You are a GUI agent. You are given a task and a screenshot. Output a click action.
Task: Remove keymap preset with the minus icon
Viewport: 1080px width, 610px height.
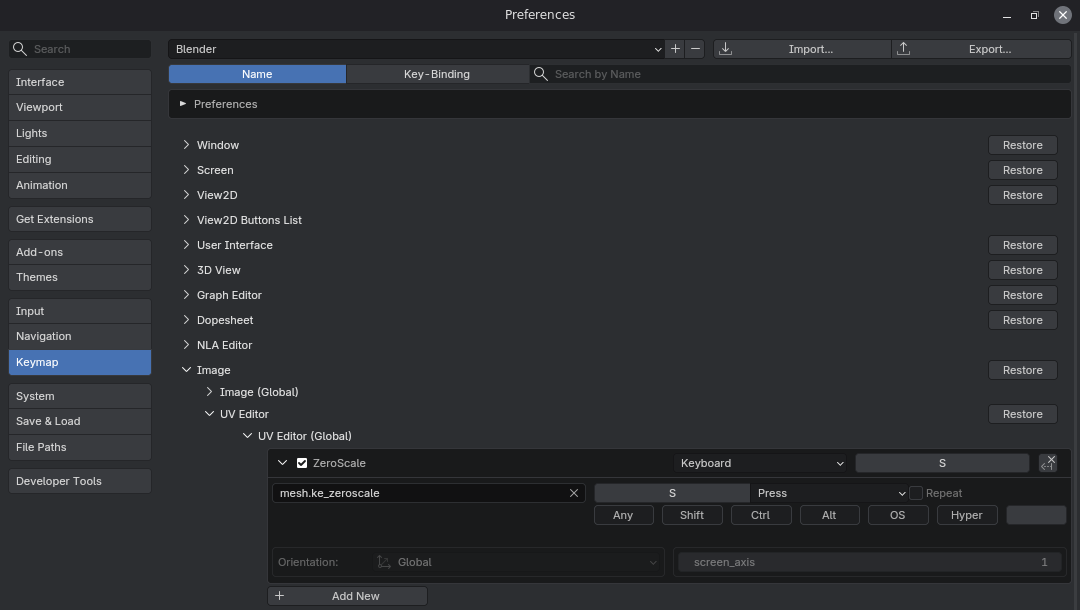click(x=695, y=49)
